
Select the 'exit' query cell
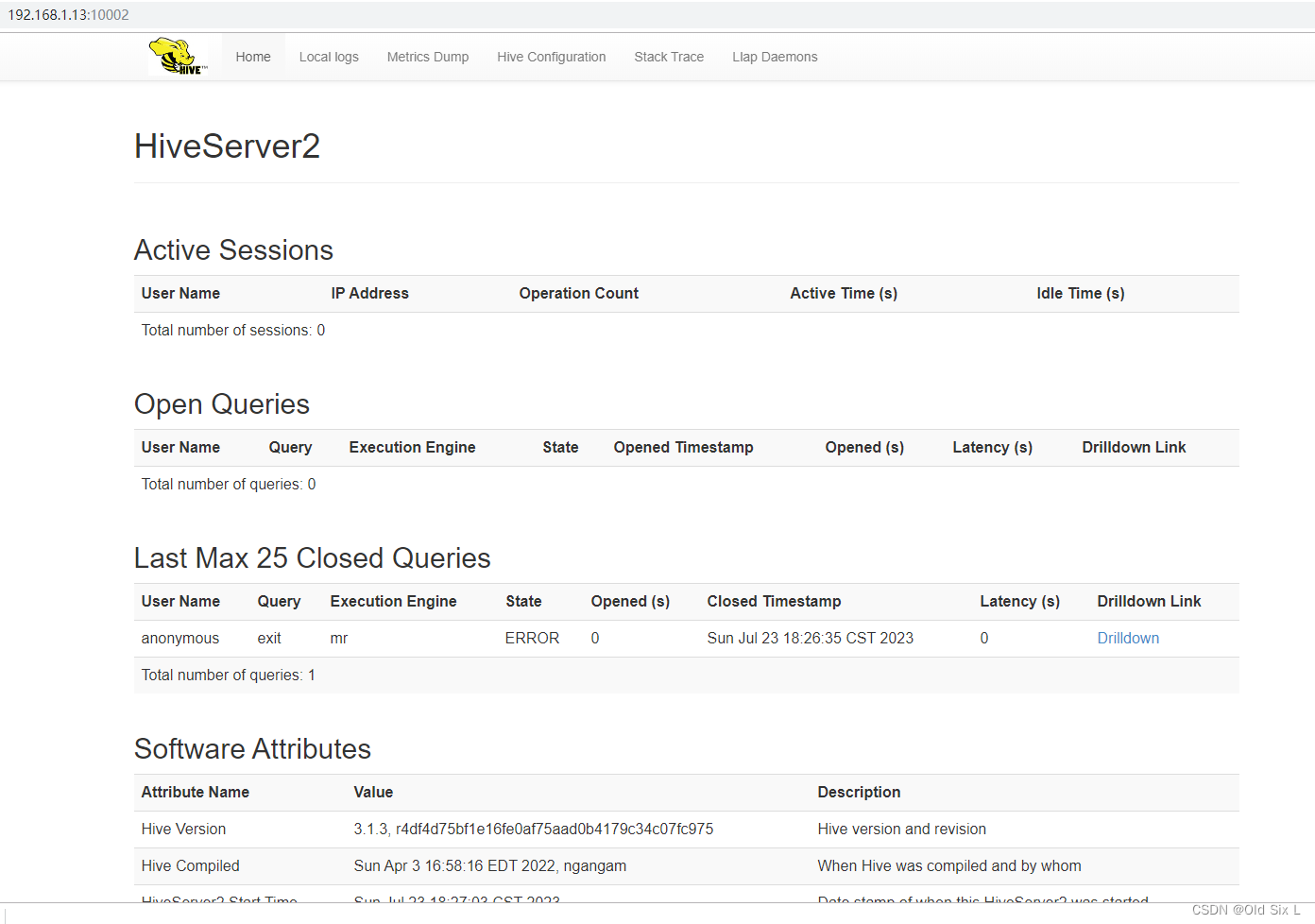[269, 639]
